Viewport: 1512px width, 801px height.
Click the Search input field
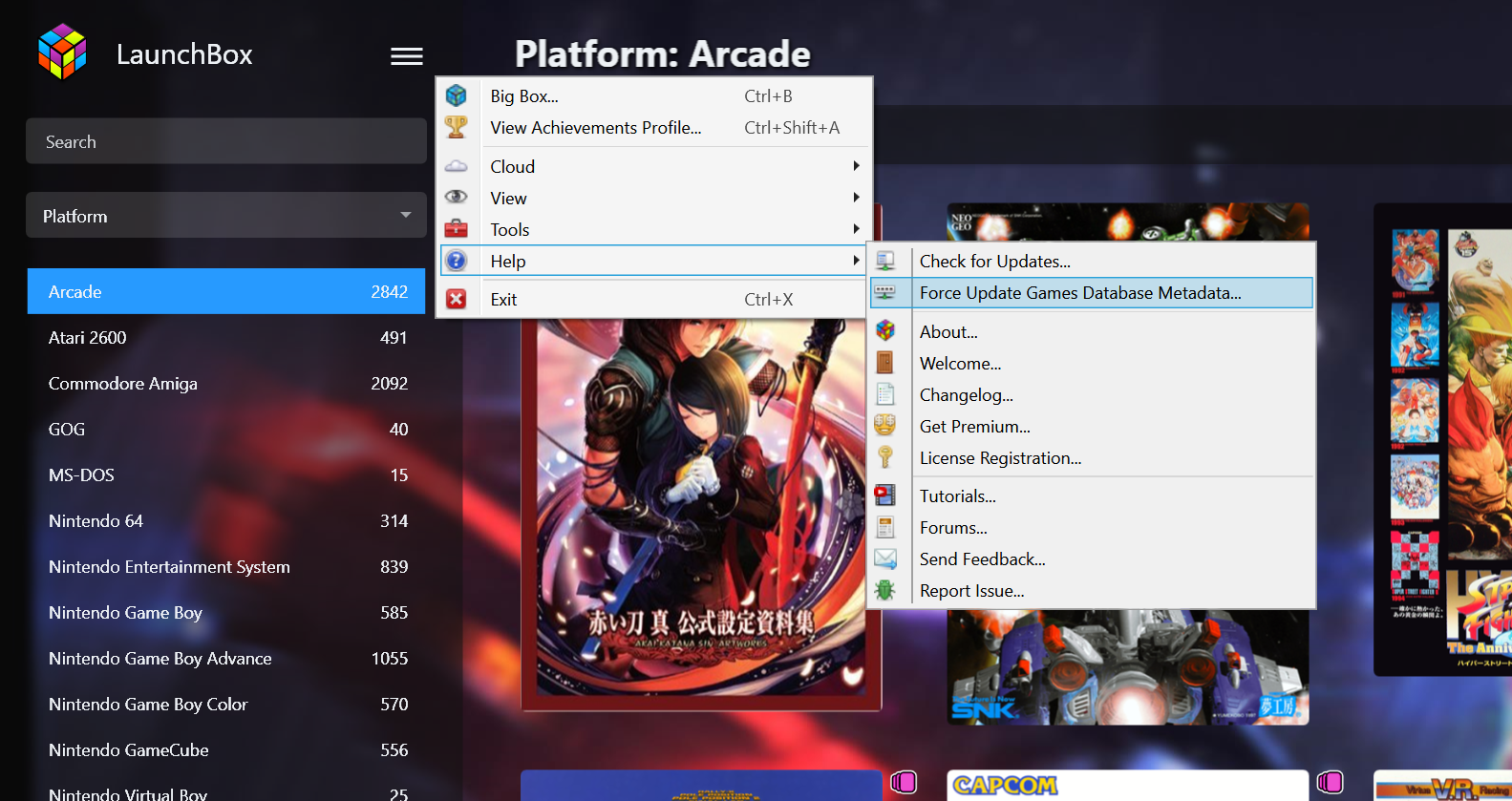coord(226,141)
